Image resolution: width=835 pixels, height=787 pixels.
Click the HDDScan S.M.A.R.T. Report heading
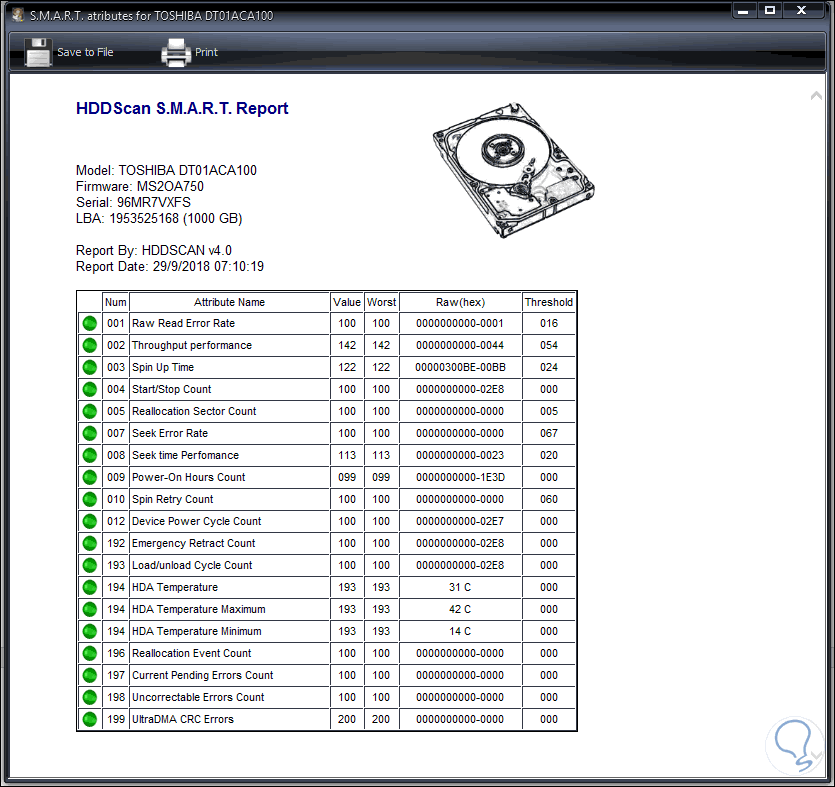point(182,108)
